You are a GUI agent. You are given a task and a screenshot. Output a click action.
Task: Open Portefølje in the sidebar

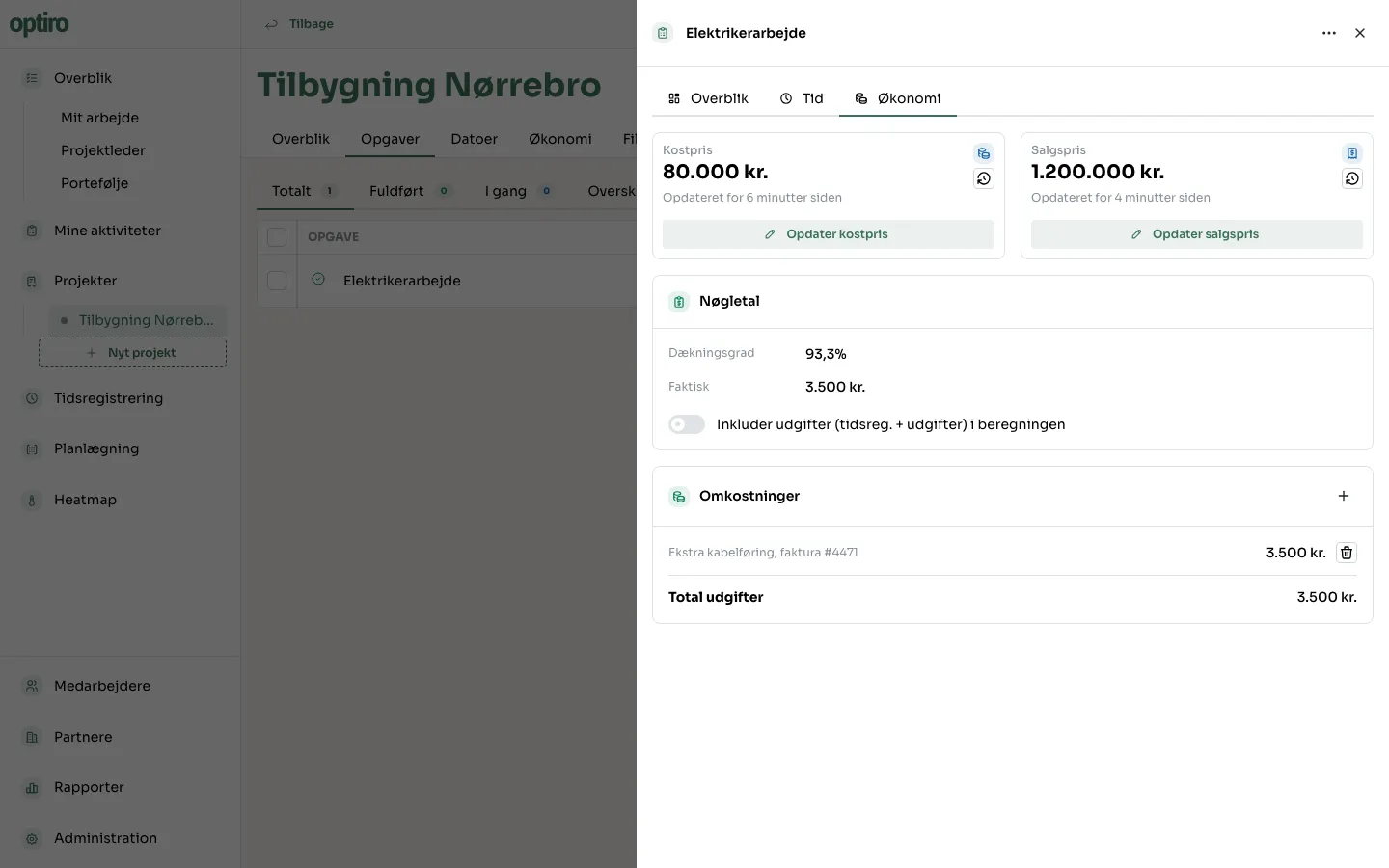[x=95, y=183]
